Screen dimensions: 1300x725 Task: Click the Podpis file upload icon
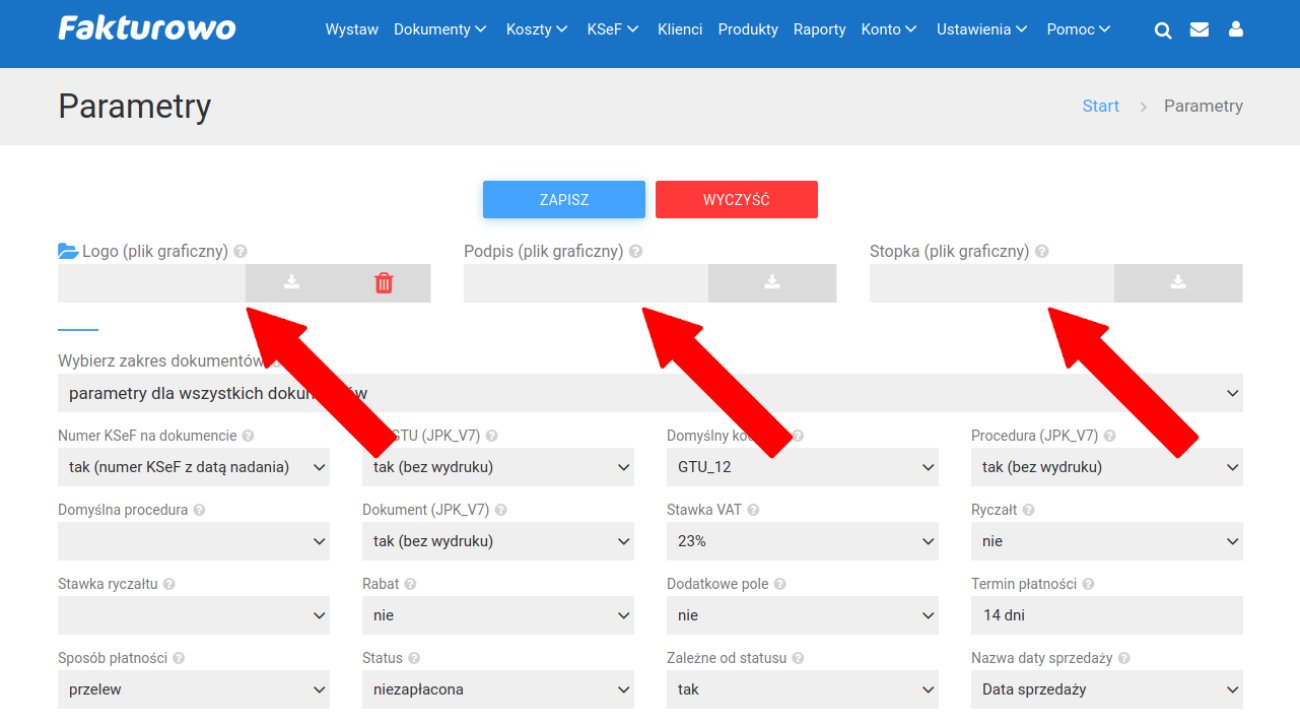click(x=772, y=283)
